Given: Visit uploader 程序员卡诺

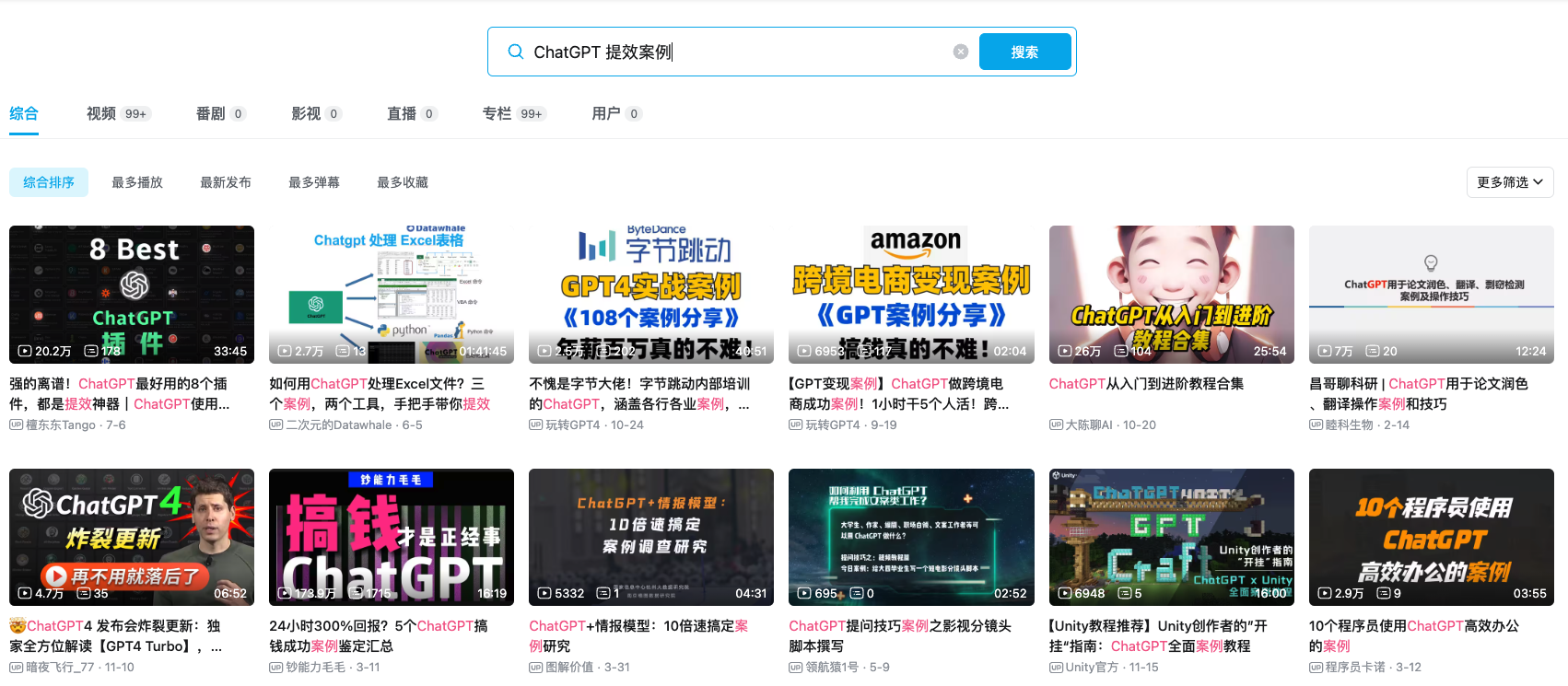Looking at the screenshot, I should tap(1355, 668).
